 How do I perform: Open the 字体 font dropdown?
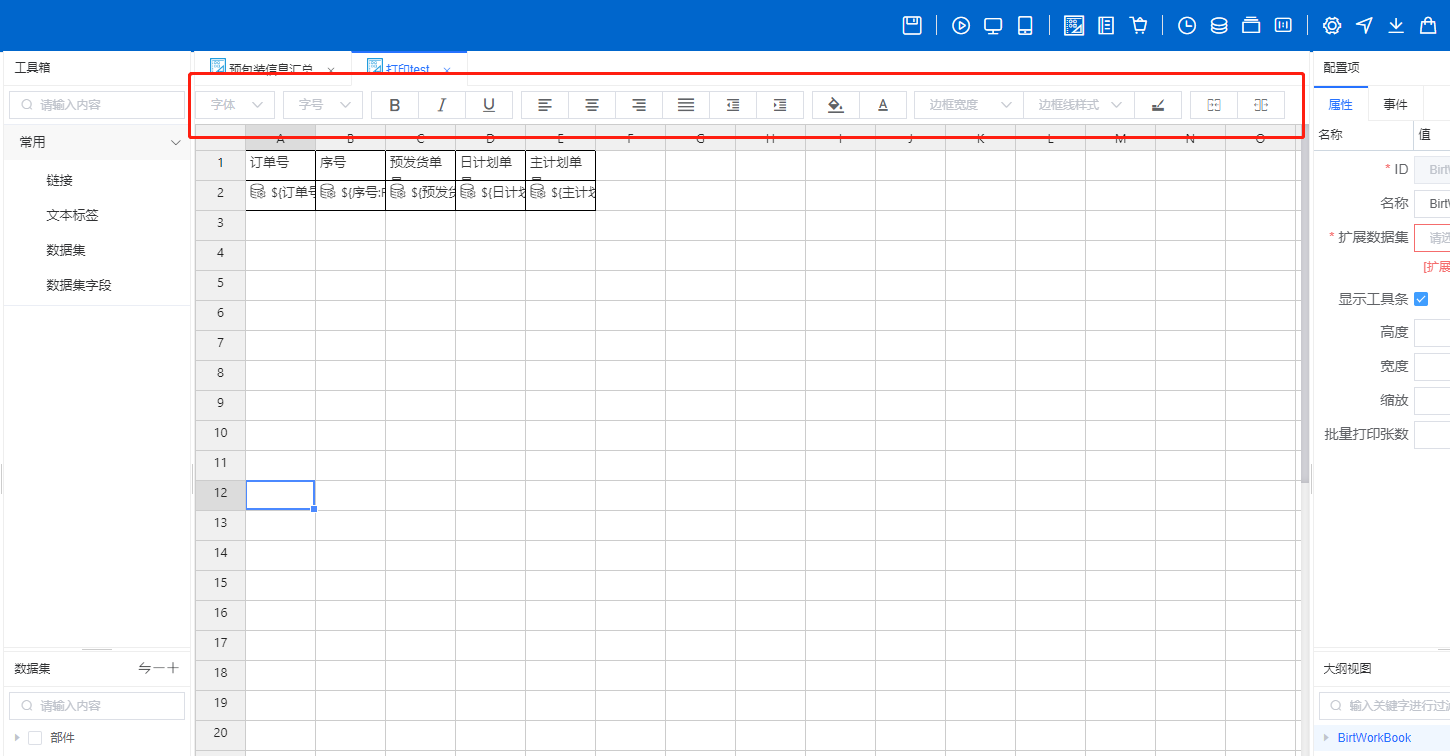pyautogui.click(x=235, y=105)
